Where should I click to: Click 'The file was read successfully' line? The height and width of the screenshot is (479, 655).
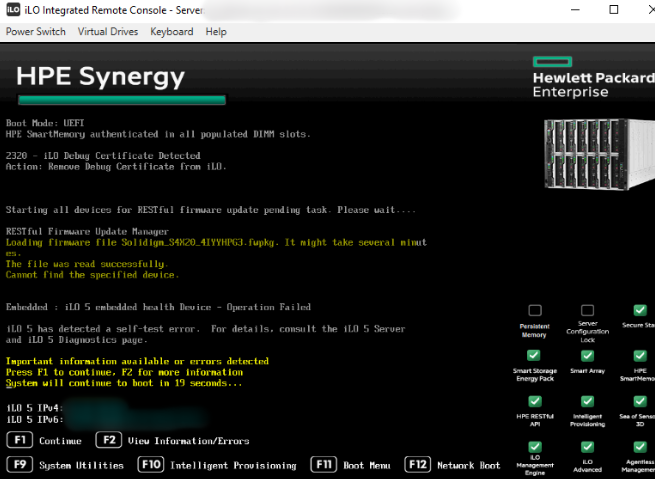pyautogui.click(x=87, y=264)
